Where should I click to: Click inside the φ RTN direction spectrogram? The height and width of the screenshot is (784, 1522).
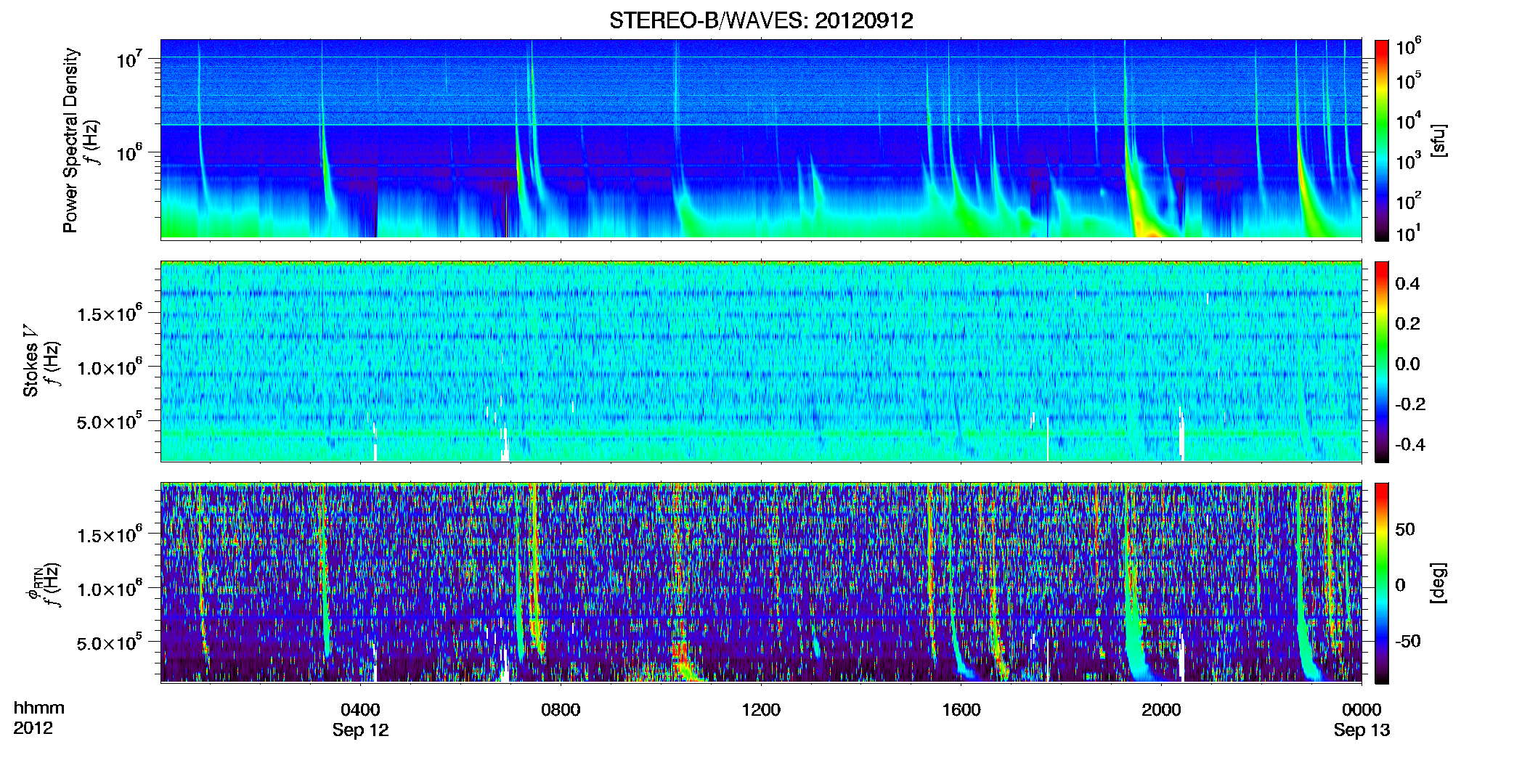(x=761, y=583)
